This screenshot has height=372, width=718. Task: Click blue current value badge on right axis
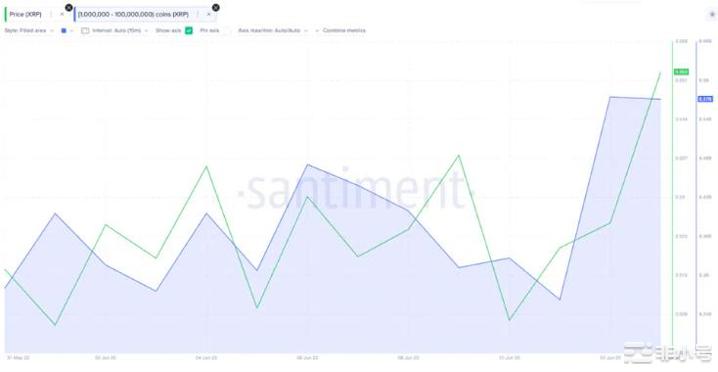[705, 99]
